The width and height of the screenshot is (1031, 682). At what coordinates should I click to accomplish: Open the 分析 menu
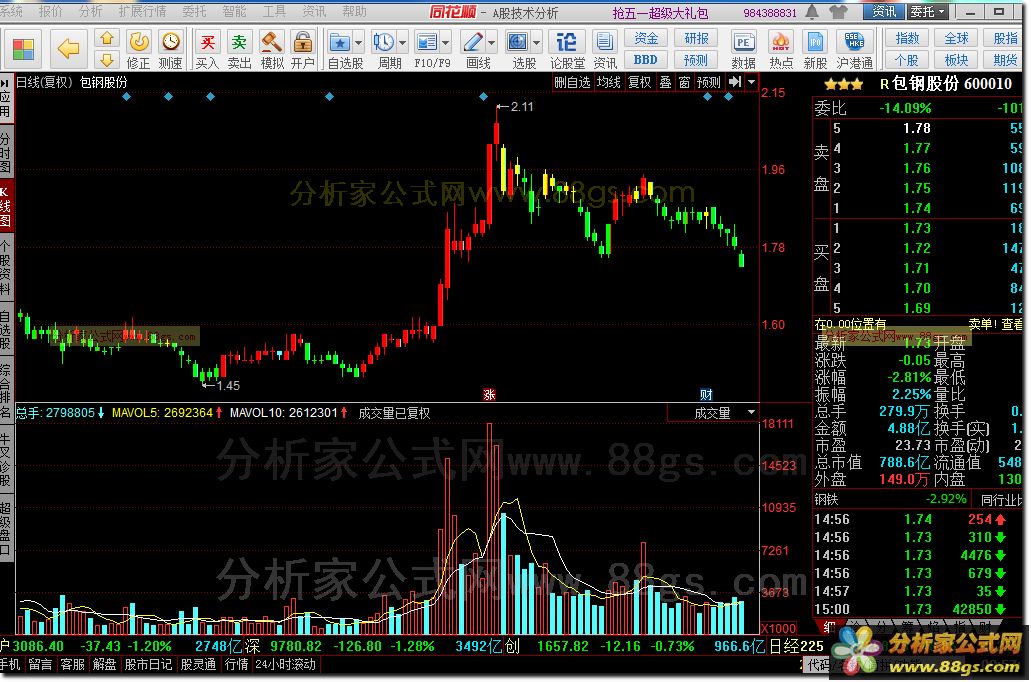tap(90, 11)
